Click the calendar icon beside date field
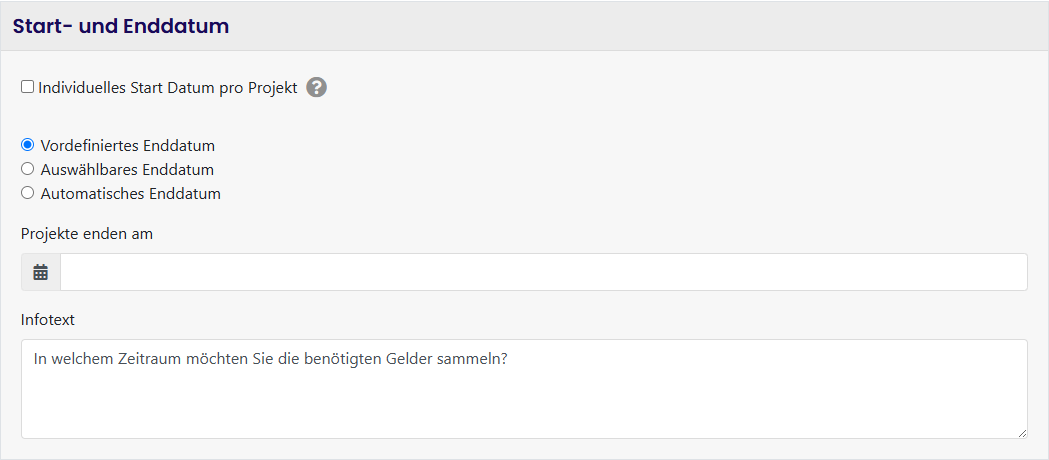 point(41,272)
